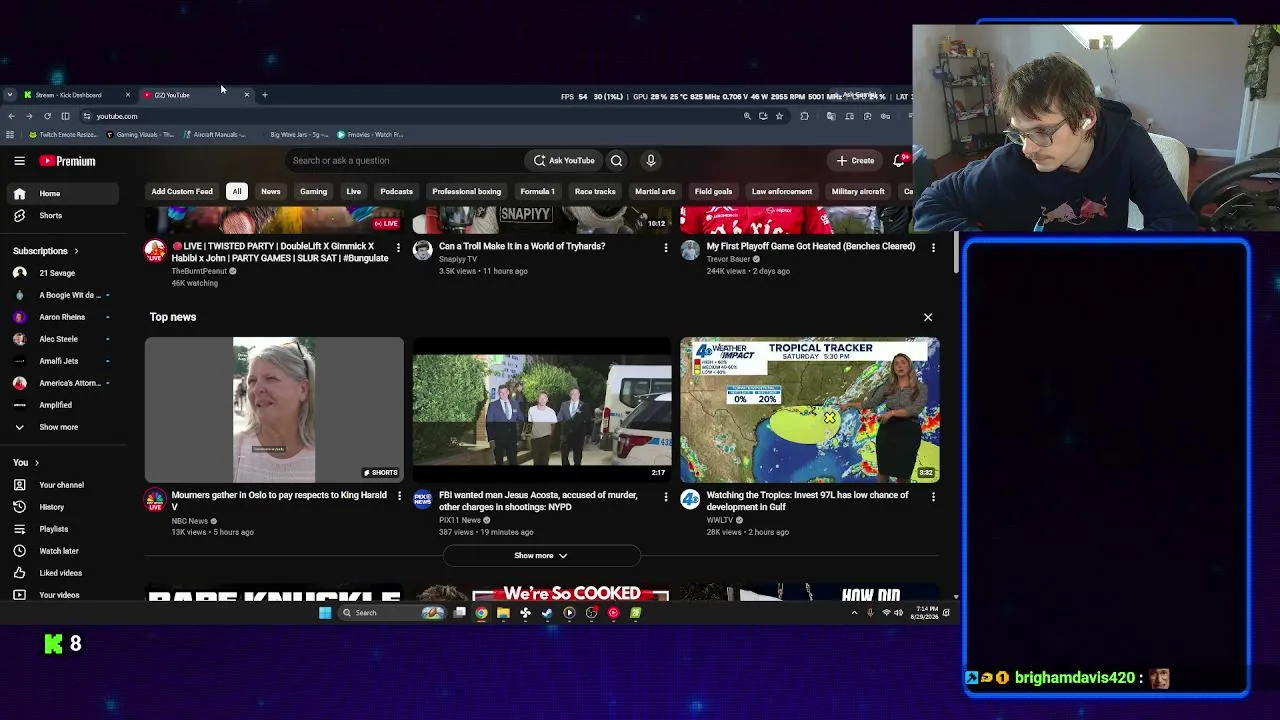
Task: Select the News filter chip
Action: [271, 191]
